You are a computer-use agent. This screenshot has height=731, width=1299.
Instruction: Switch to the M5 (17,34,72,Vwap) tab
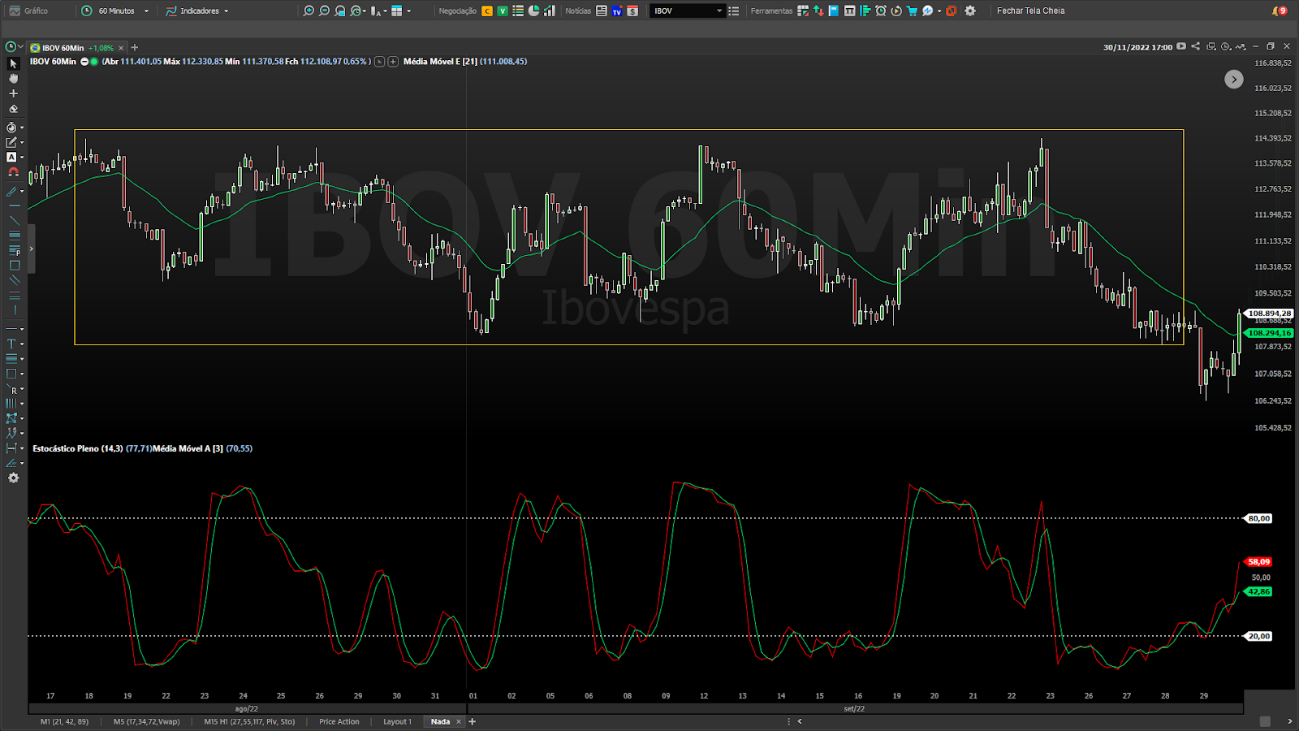[x=146, y=721]
